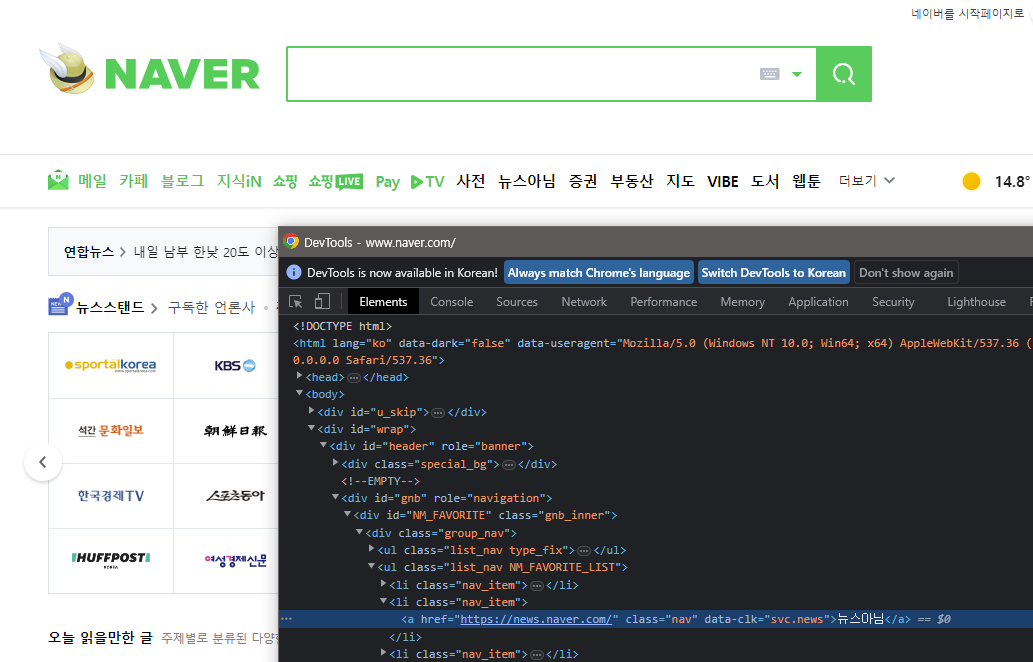
Task: Open the 뉴스스탠드 link
Action: coord(109,307)
